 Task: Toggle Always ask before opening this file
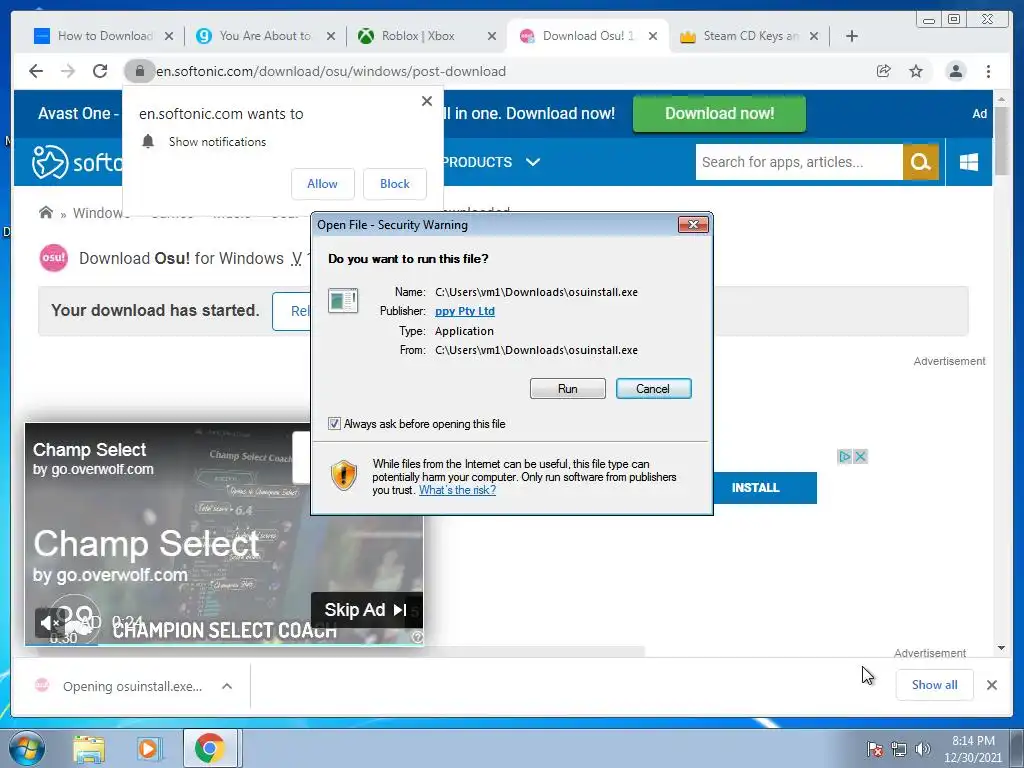[334, 423]
